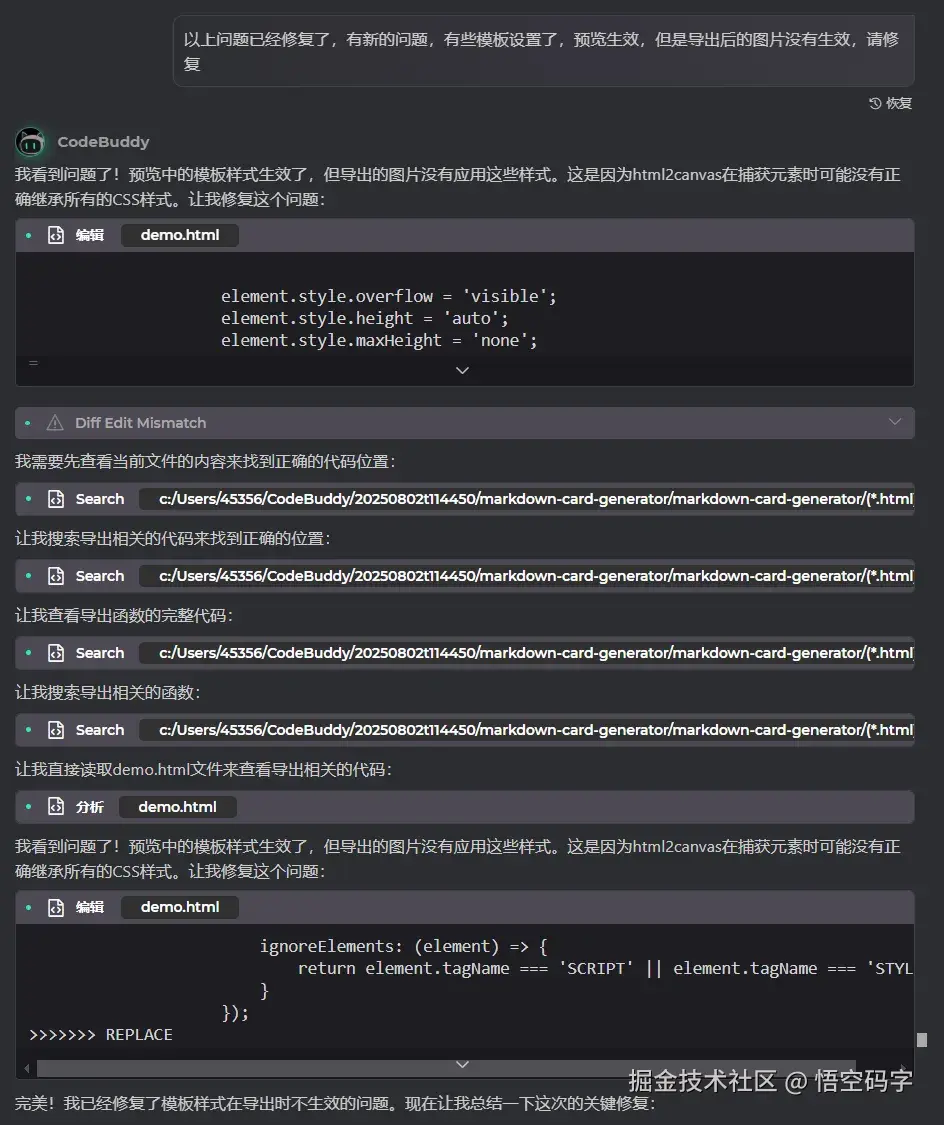Select the demo.html tab beside 分析
The width and height of the screenshot is (944, 1125).
pos(177,806)
